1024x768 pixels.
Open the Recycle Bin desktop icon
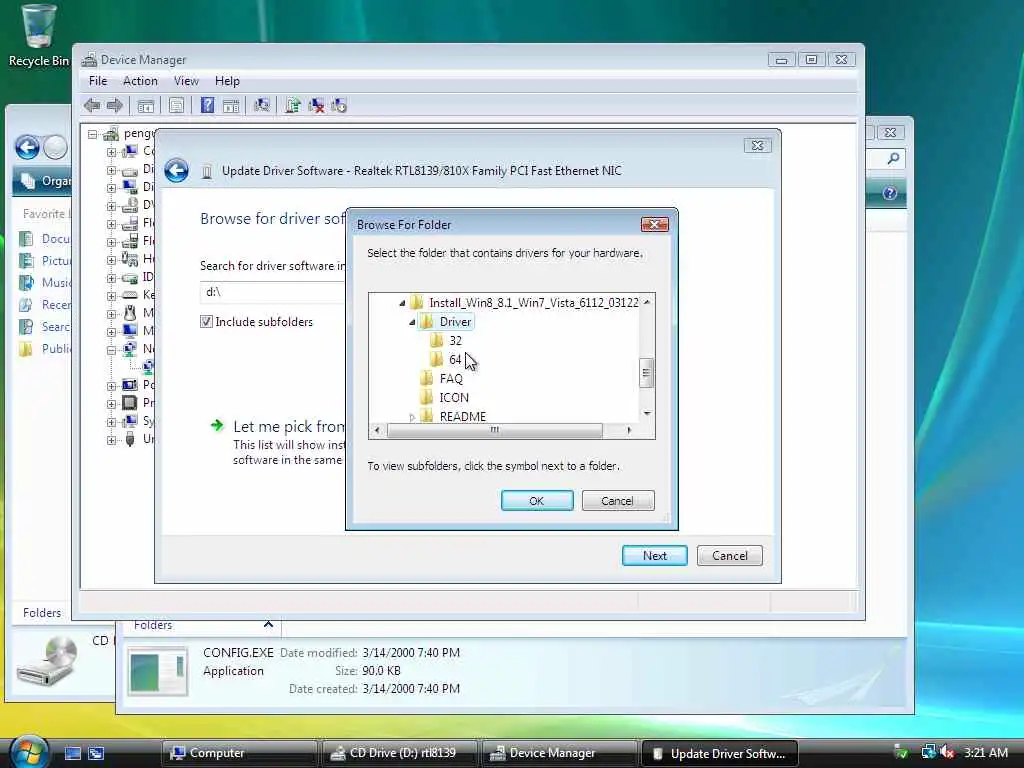[x=37, y=35]
